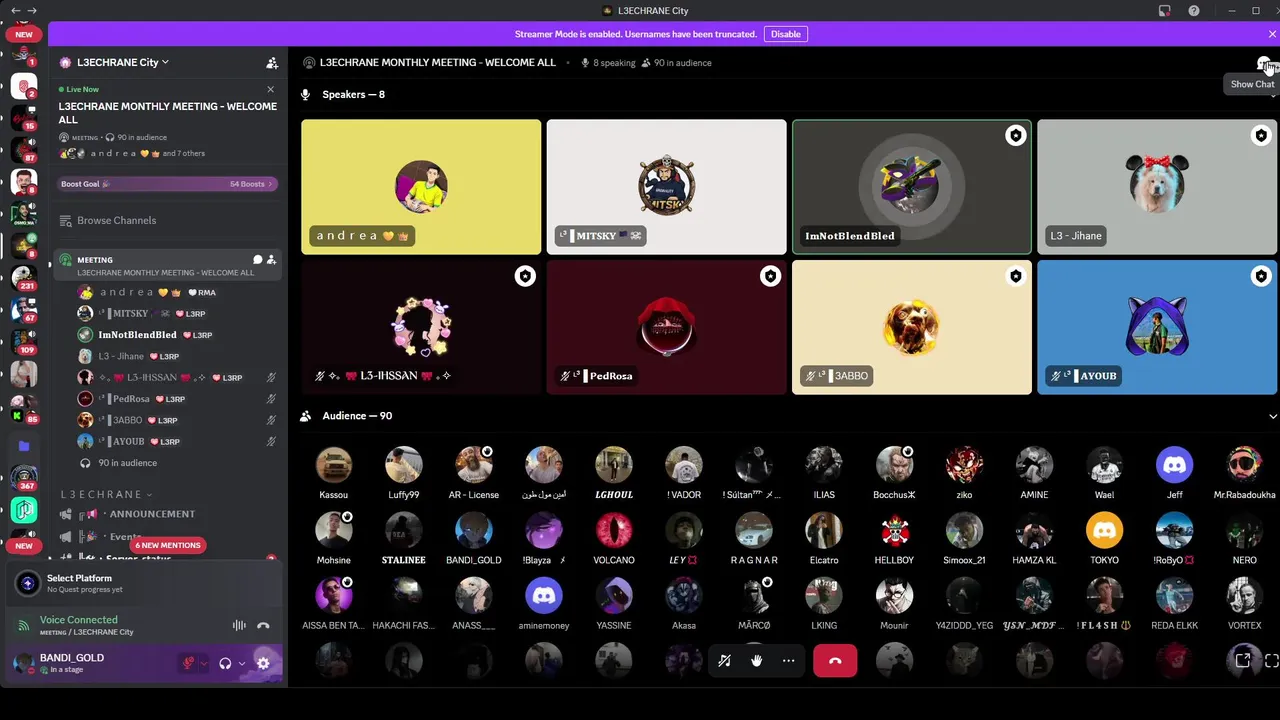Screen dimensions: 1280x720
Task: Toggle music mute in stage controls
Action: click(x=725, y=661)
